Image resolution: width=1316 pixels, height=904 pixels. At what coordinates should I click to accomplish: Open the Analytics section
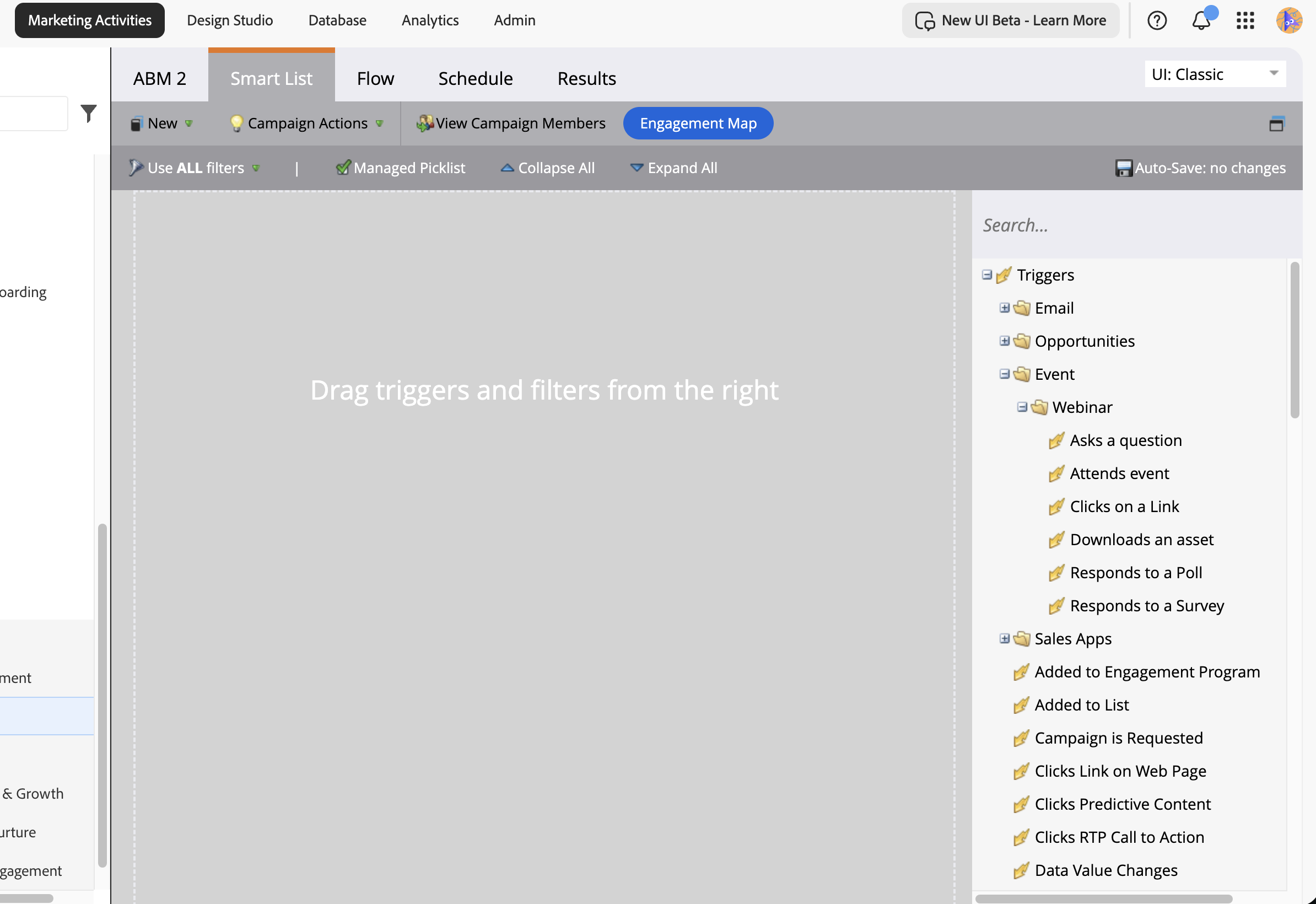pos(430,20)
